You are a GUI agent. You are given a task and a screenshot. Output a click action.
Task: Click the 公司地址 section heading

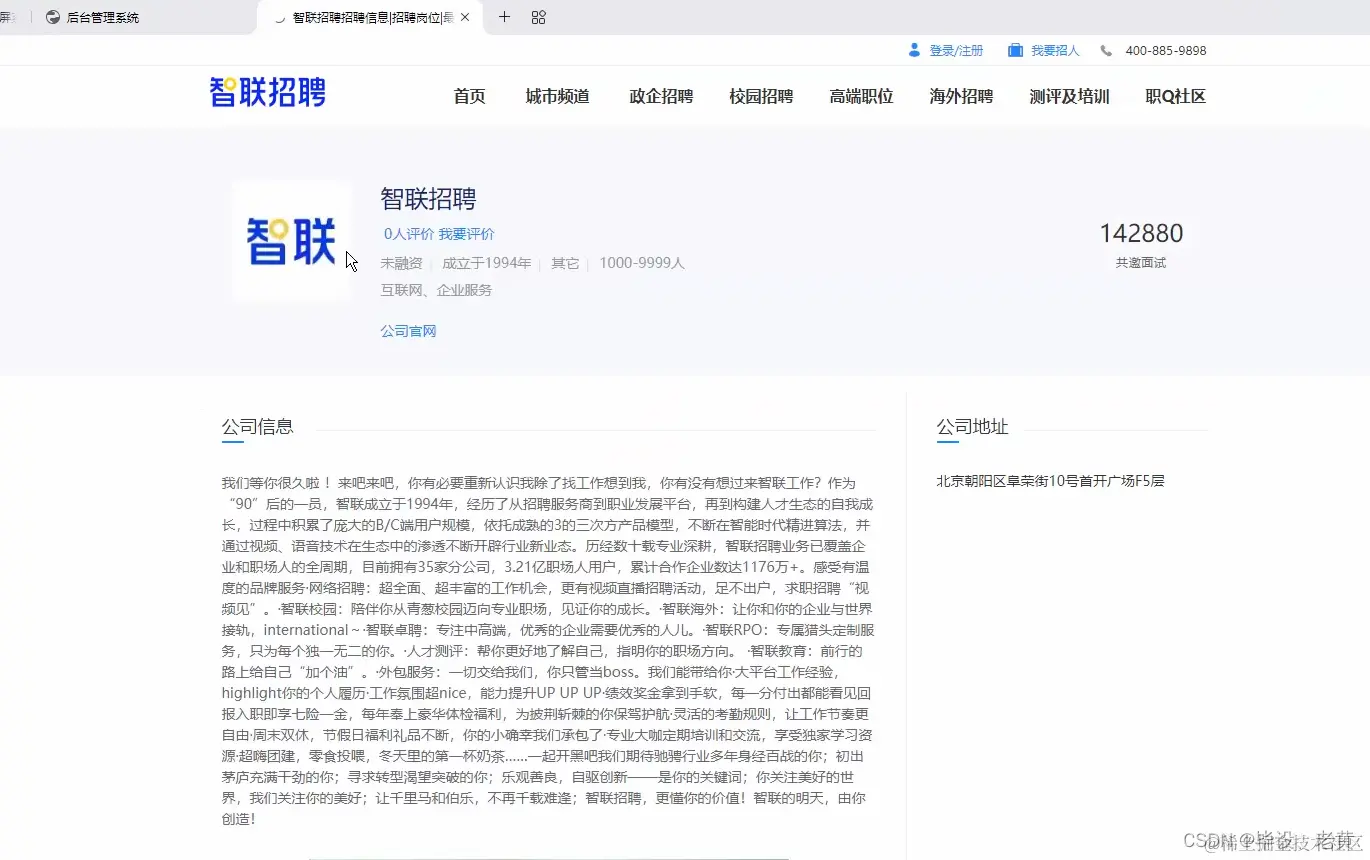pos(972,427)
